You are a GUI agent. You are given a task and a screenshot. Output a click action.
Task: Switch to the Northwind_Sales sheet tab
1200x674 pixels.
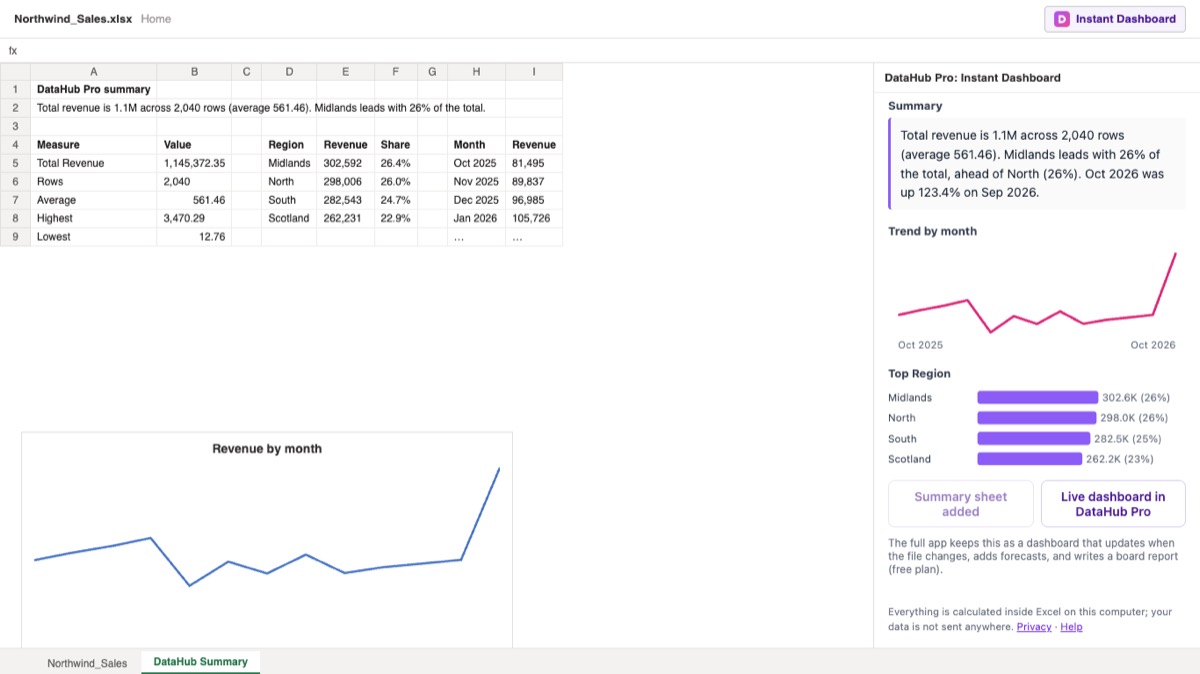87,662
